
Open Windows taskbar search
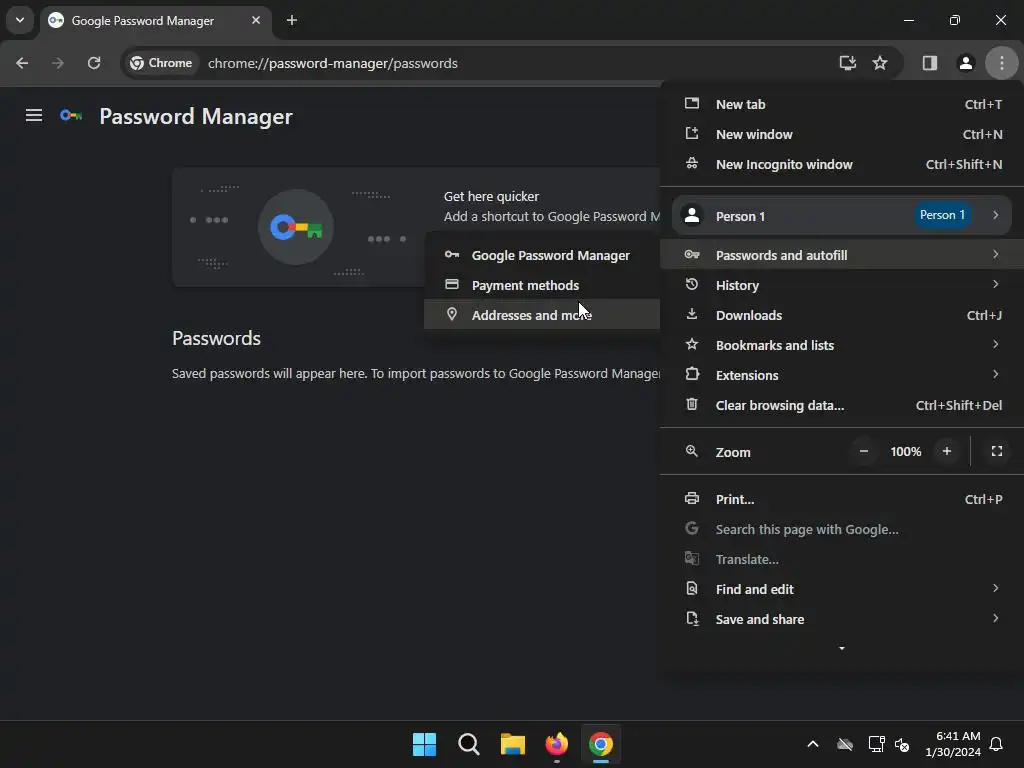pyautogui.click(x=469, y=744)
